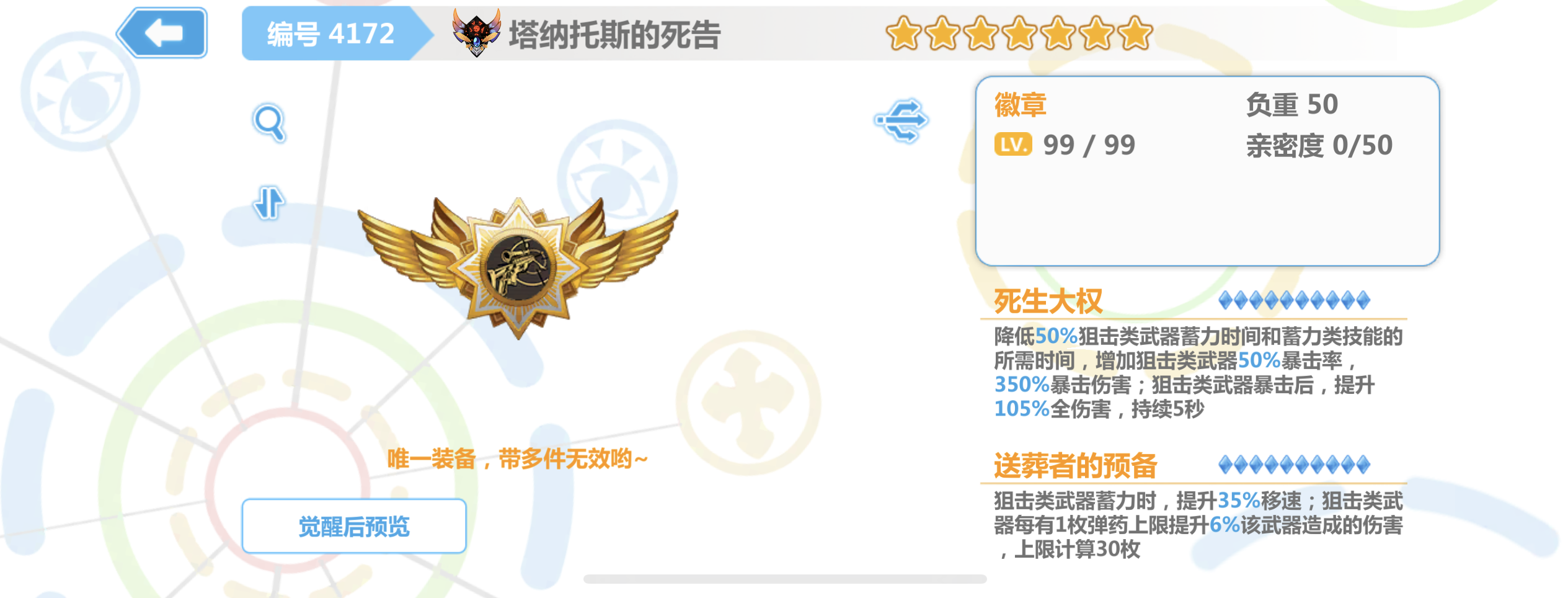Tap the 死生大权 skill heading

[x=1048, y=301]
